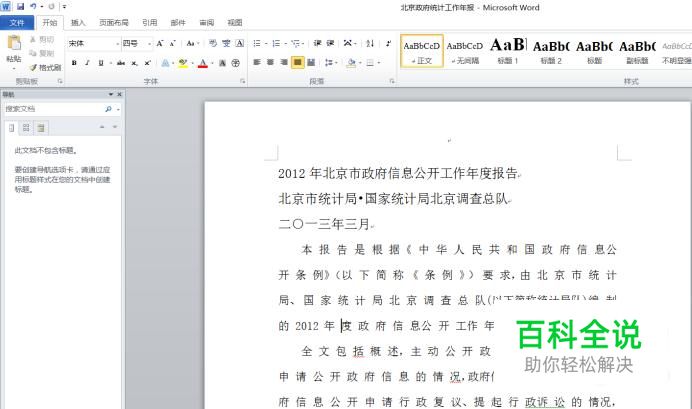Screen dimensions: 692x409
Task: Click the Increase Indent icon
Action: tap(330, 43)
